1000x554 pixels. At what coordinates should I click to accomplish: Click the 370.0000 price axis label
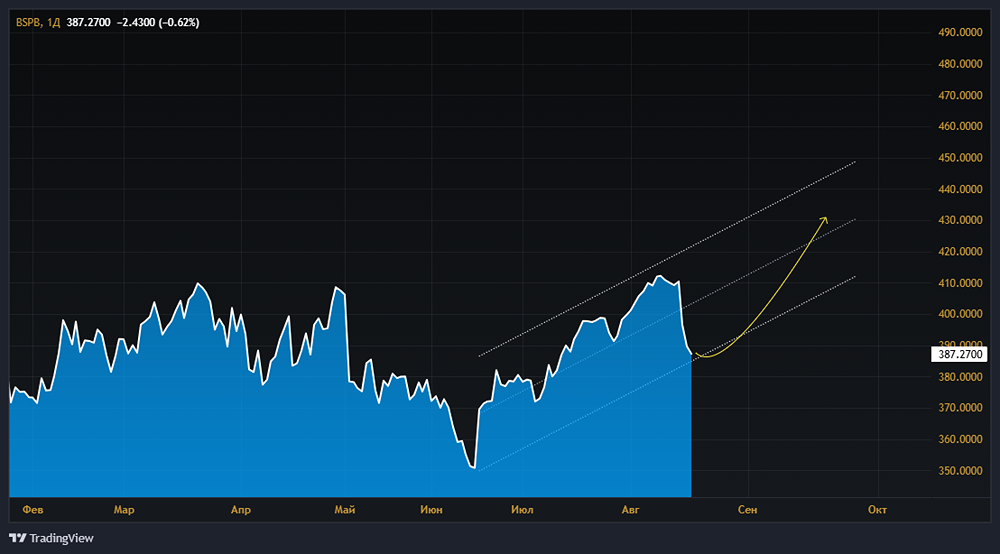960,408
